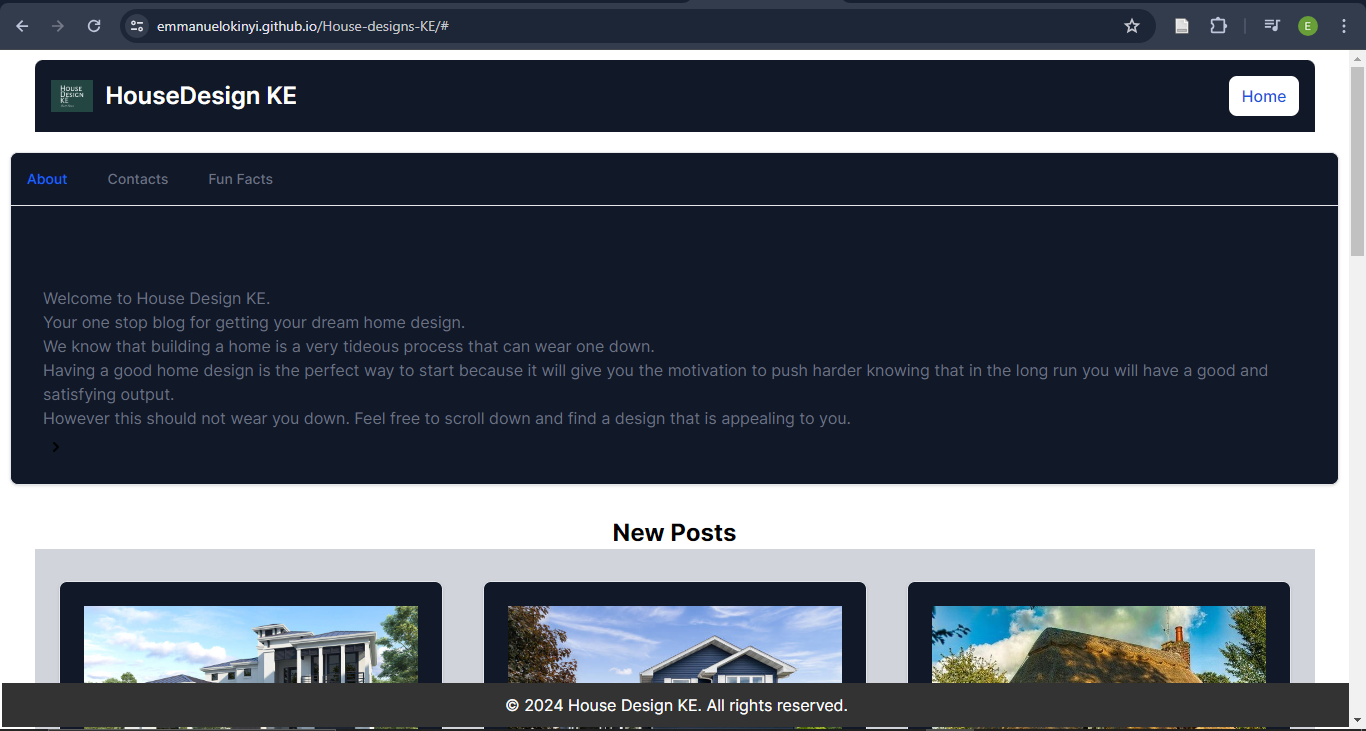This screenshot has width=1366, height=731.
Task: Open the Chrome three-dot menu
Action: coord(1344,26)
